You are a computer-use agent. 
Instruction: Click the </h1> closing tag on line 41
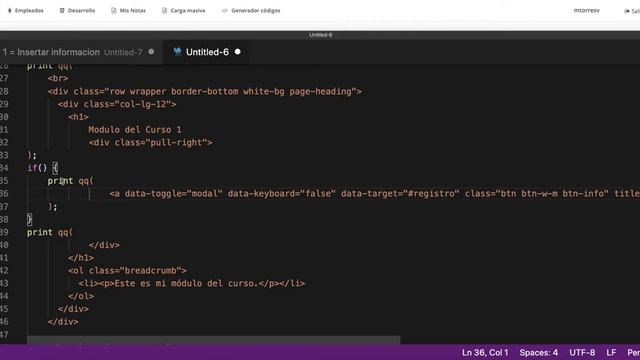(x=81, y=258)
